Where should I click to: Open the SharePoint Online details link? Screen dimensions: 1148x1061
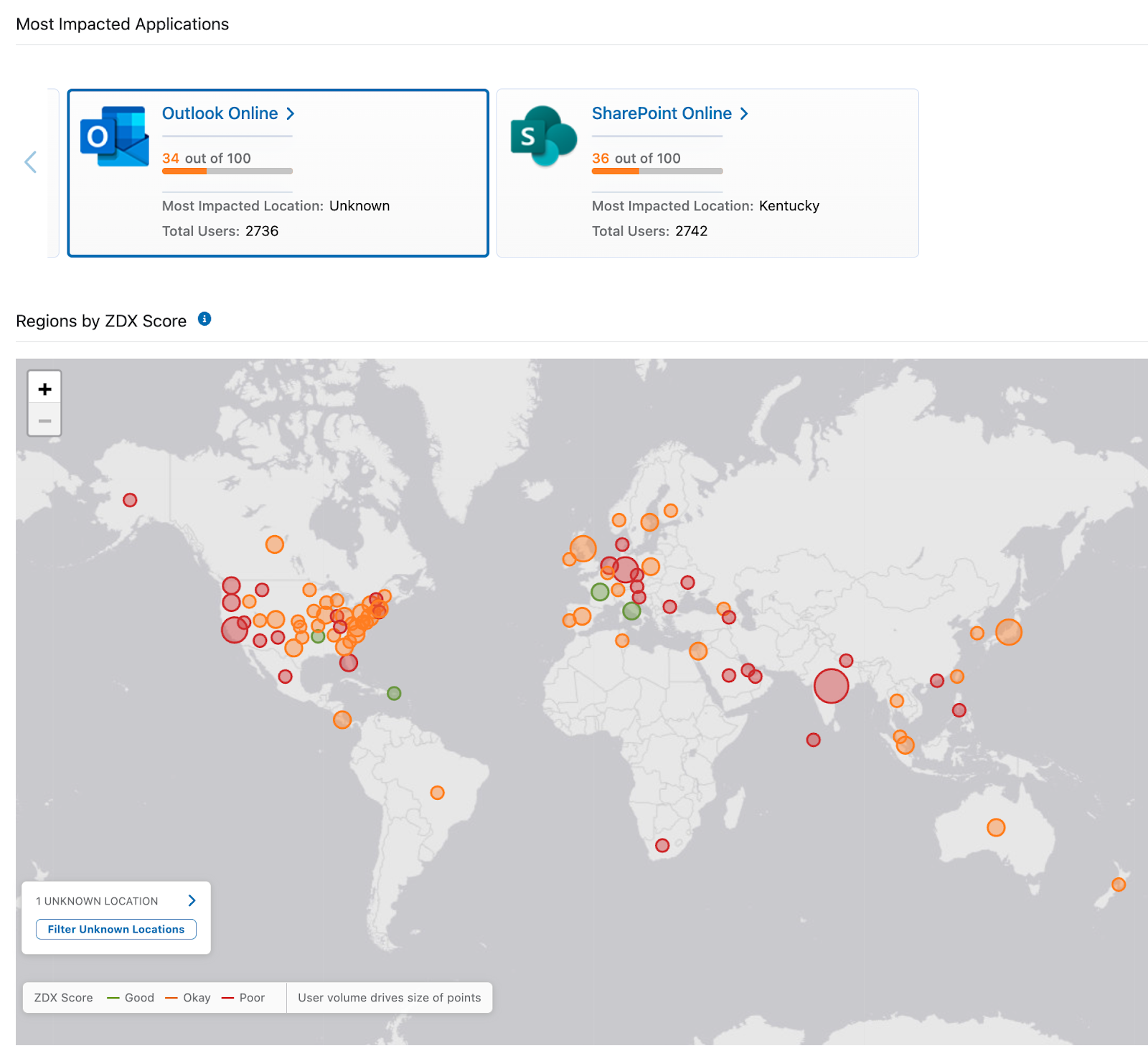pyautogui.click(x=669, y=113)
